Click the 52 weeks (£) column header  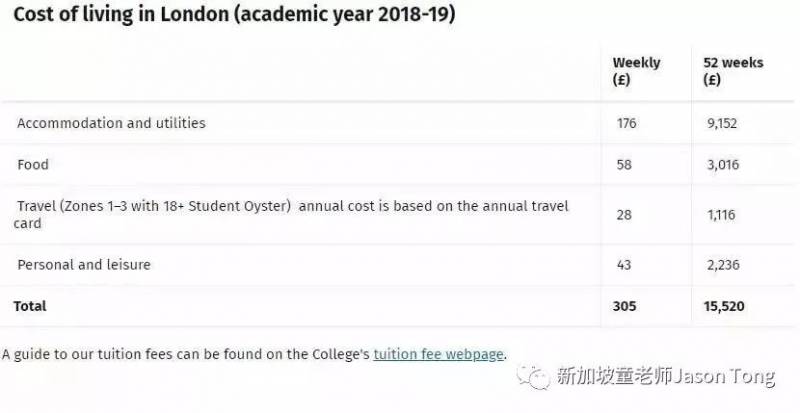coord(732,71)
